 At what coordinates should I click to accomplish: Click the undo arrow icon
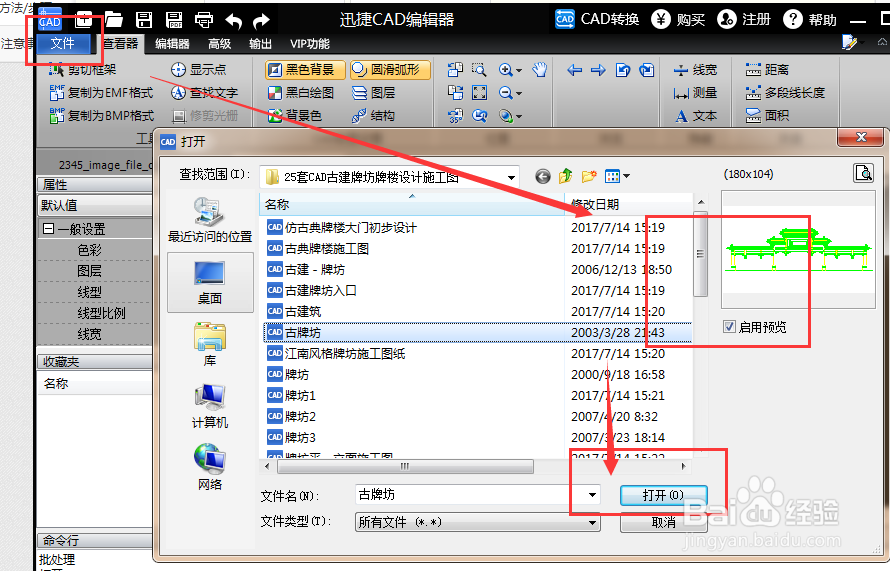tap(233, 21)
